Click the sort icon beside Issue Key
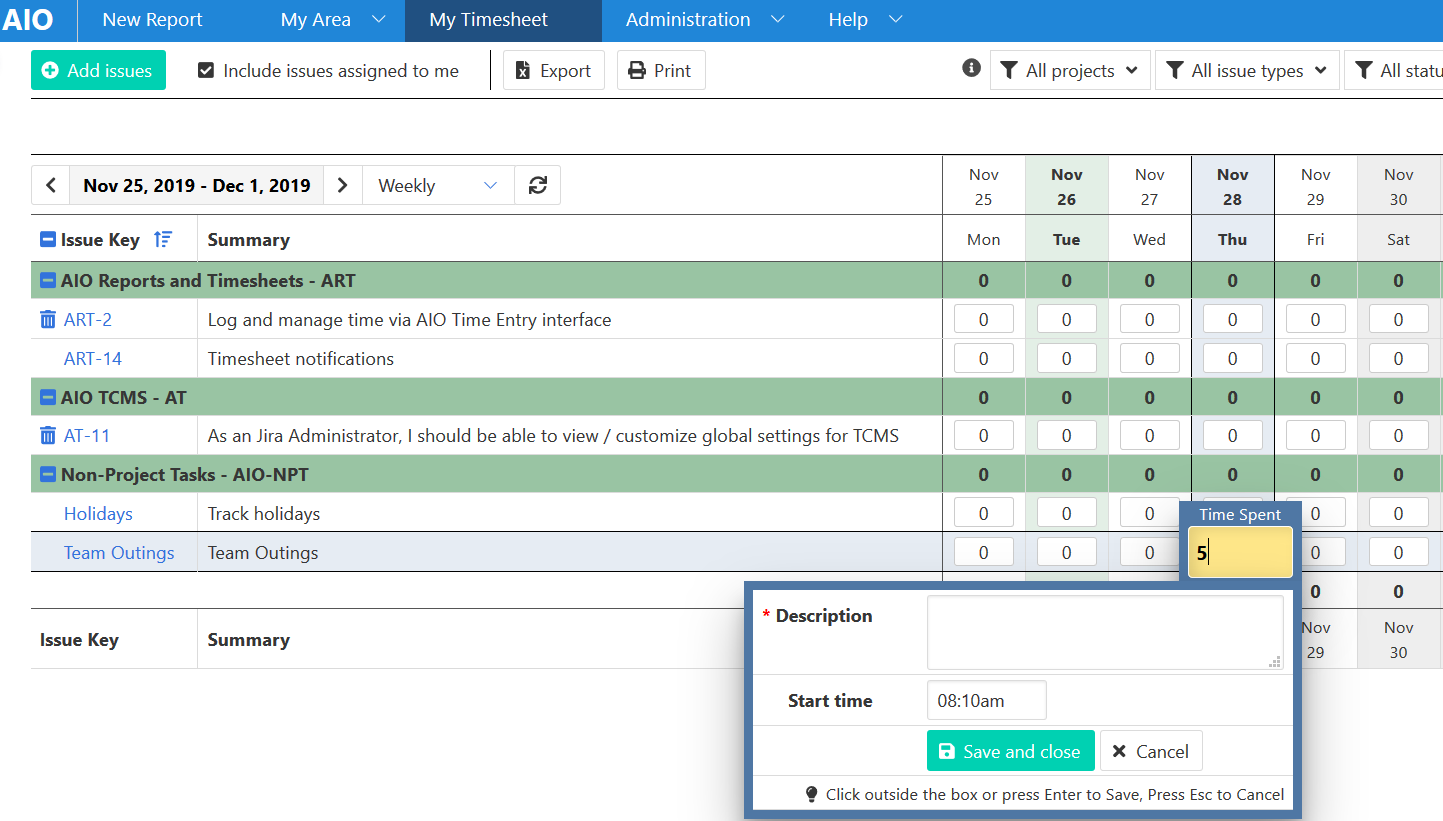Screen dimensions: 1443x821 click(x=163, y=240)
